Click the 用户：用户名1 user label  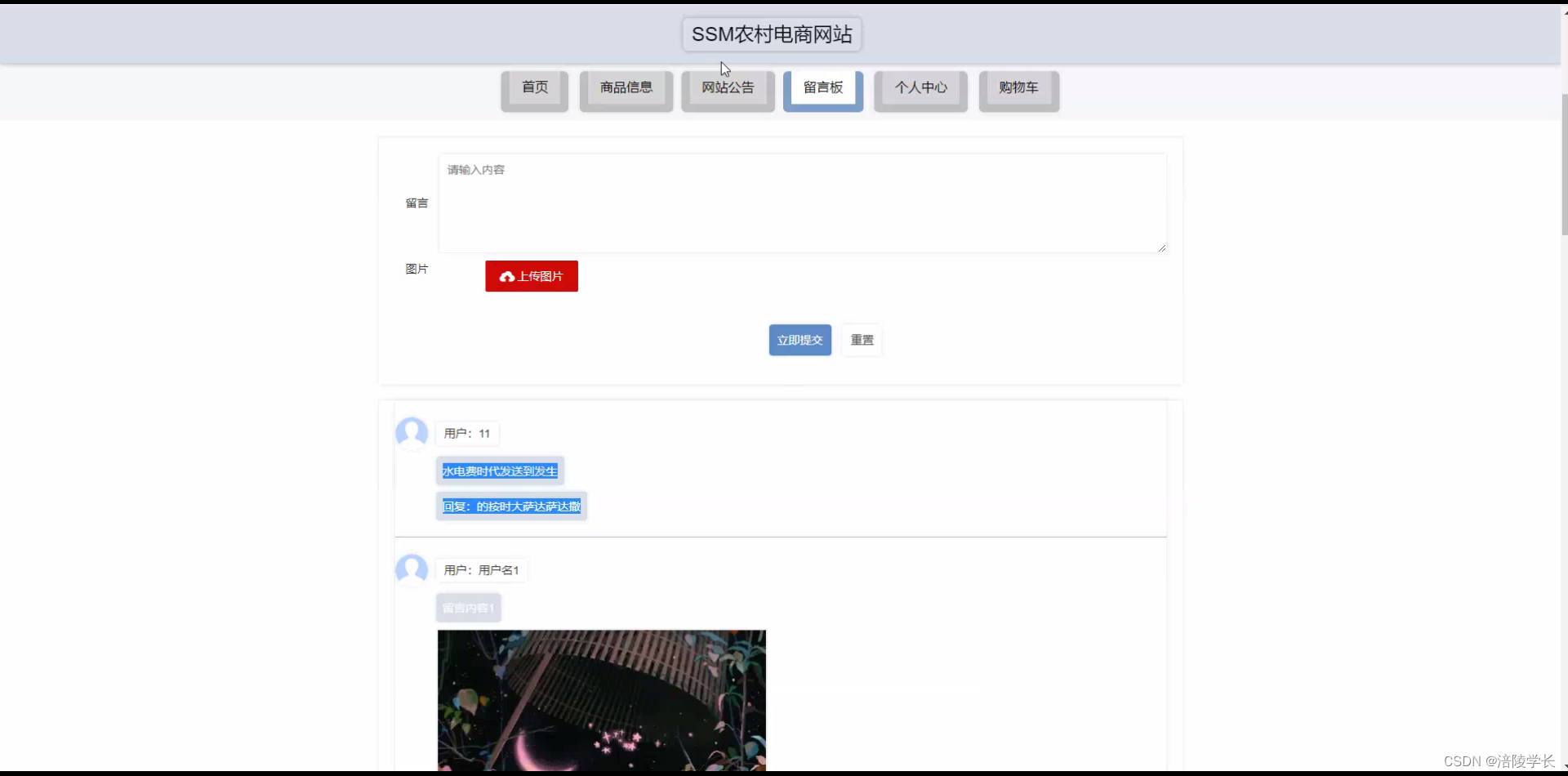point(482,569)
